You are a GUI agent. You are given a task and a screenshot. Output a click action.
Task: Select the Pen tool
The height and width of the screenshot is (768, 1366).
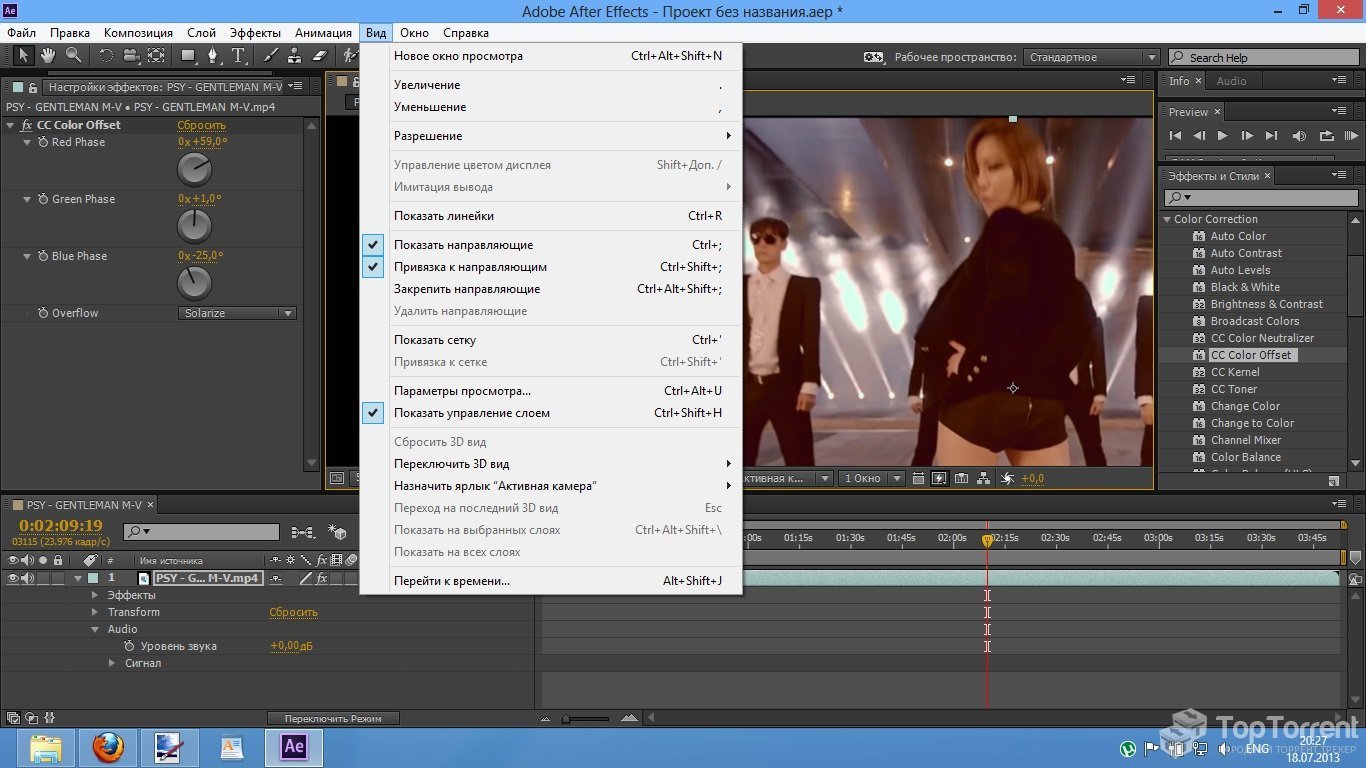(x=214, y=56)
